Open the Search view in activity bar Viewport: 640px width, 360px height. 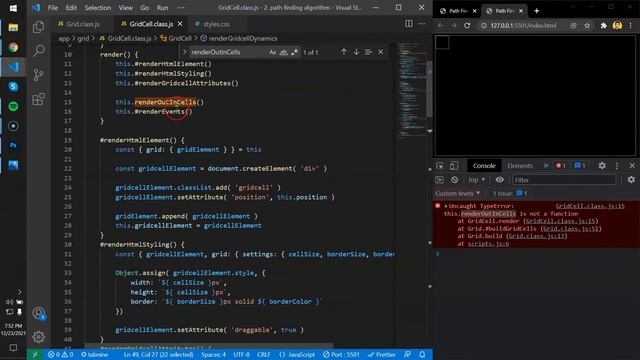coord(39,51)
